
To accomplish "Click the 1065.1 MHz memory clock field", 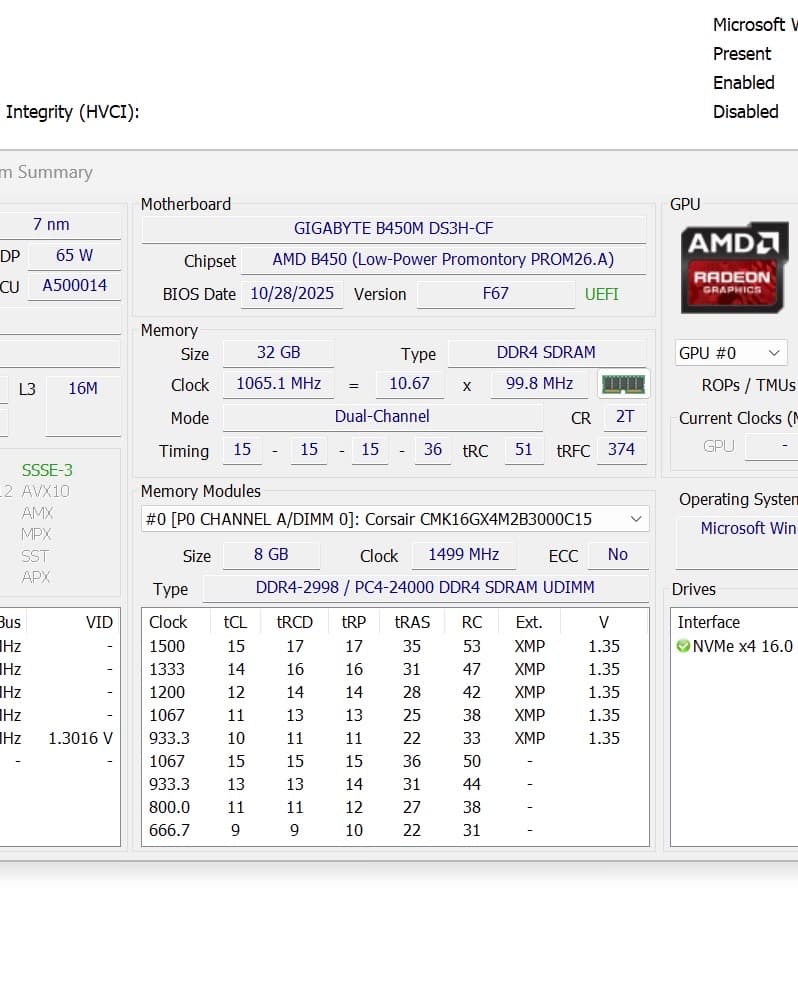I will click(278, 384).
